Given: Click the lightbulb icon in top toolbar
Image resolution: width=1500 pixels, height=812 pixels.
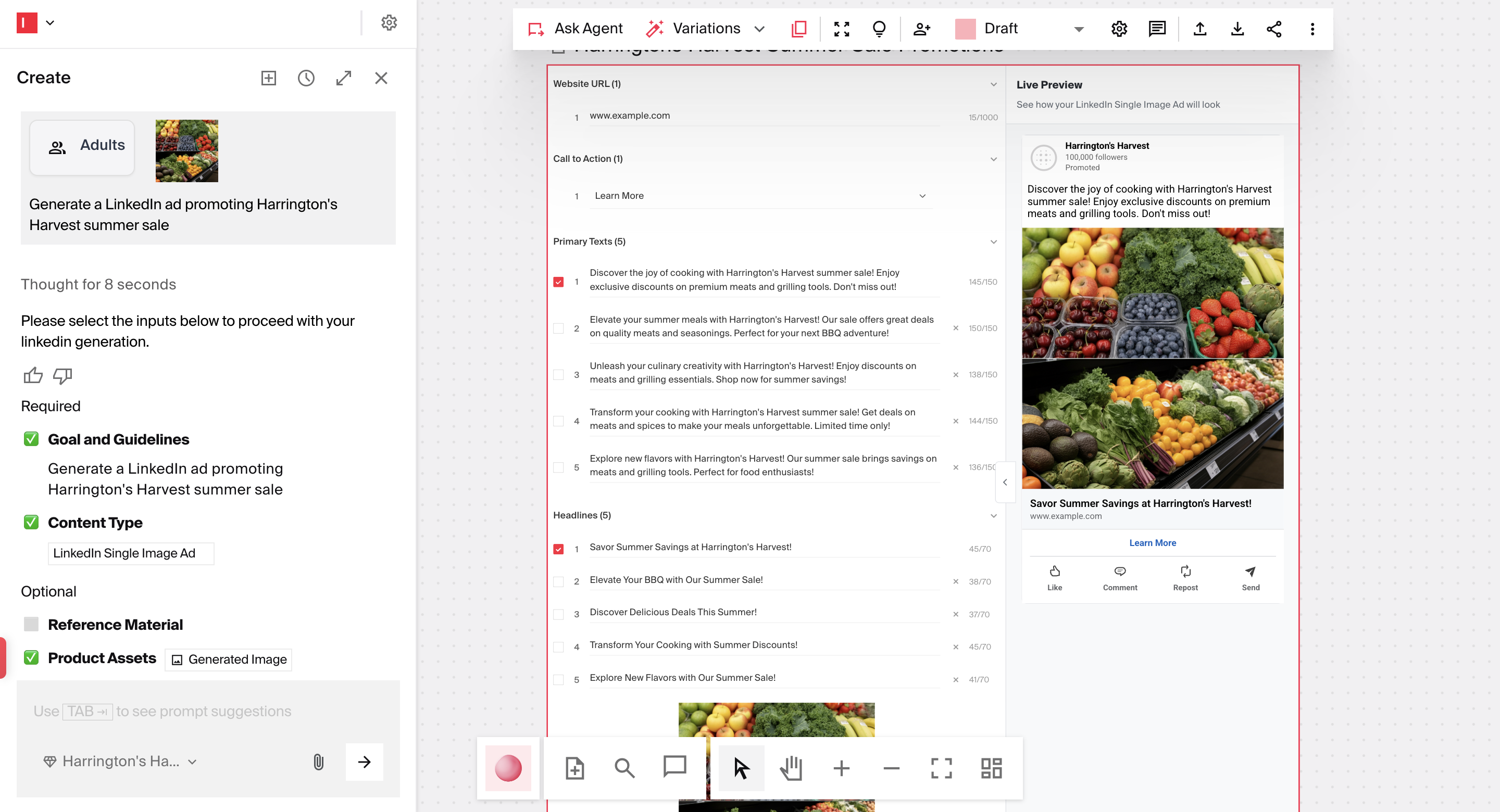Looking at the screenshot, I should pyautogui.click(x=879, y=29).
